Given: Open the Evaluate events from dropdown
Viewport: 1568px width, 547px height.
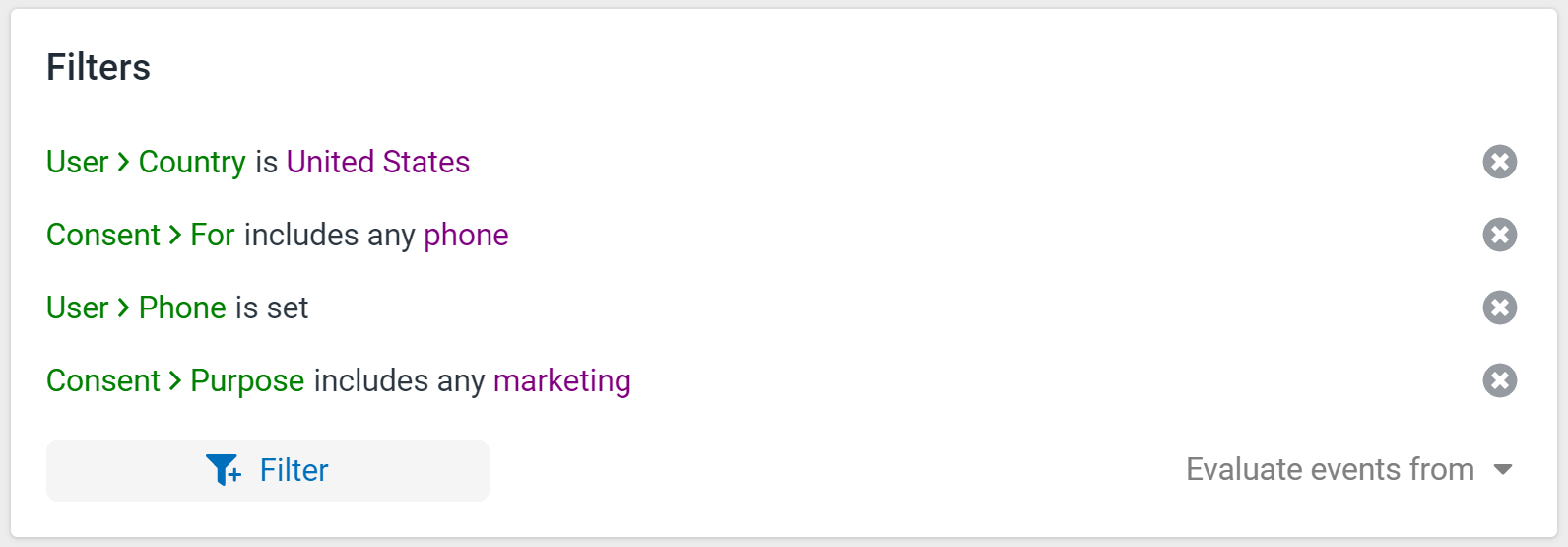Looking at the screenshot, I should point(1348,469).
